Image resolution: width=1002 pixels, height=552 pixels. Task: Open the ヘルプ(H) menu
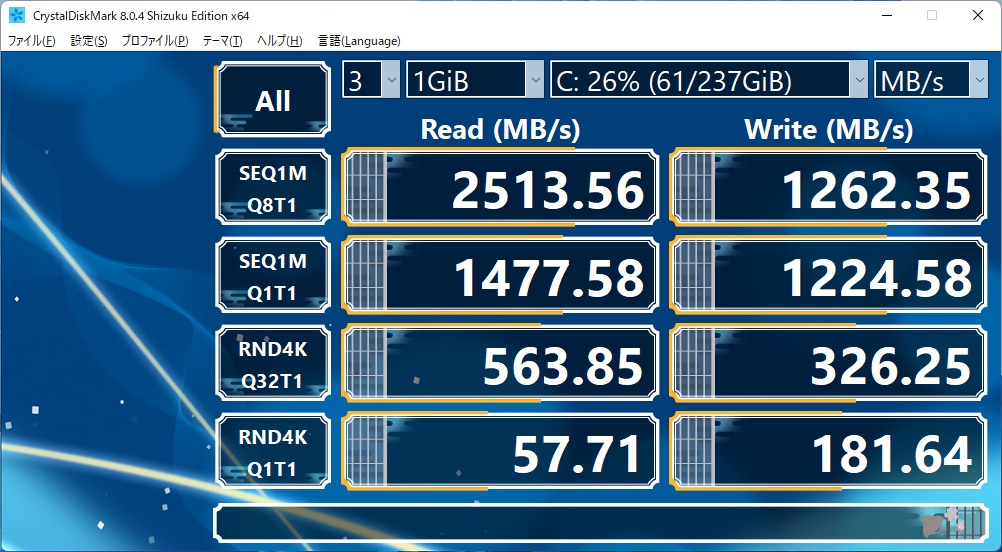click(x=279, y=41)
